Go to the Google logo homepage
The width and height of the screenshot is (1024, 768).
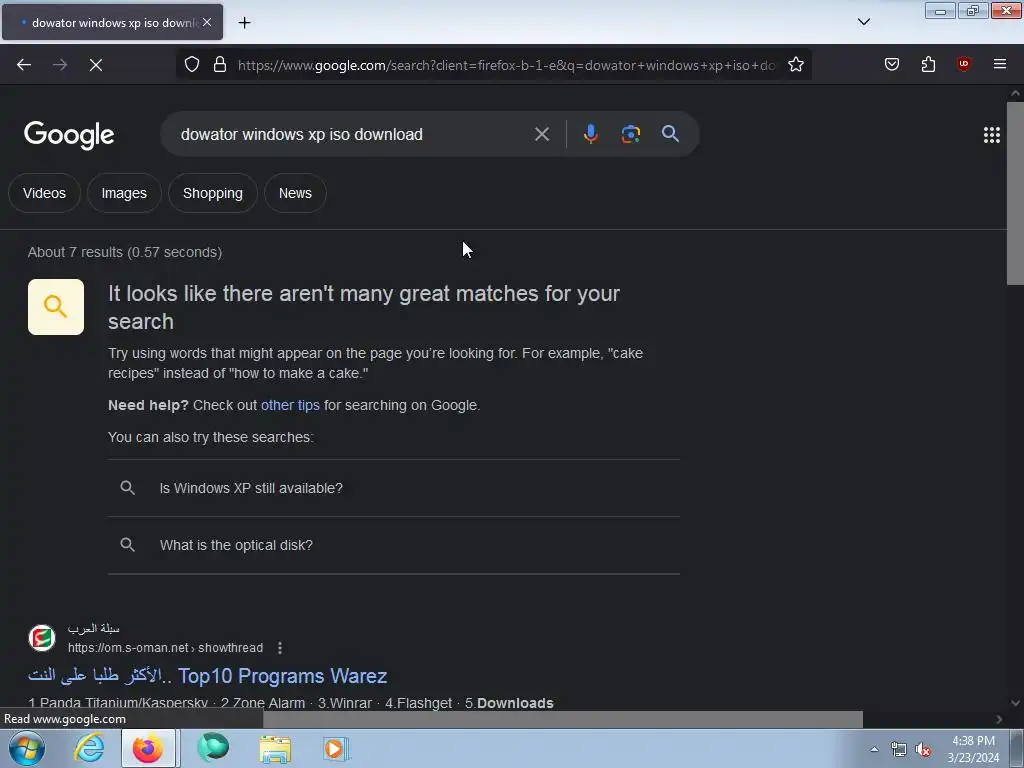click(x=69, y=135)
